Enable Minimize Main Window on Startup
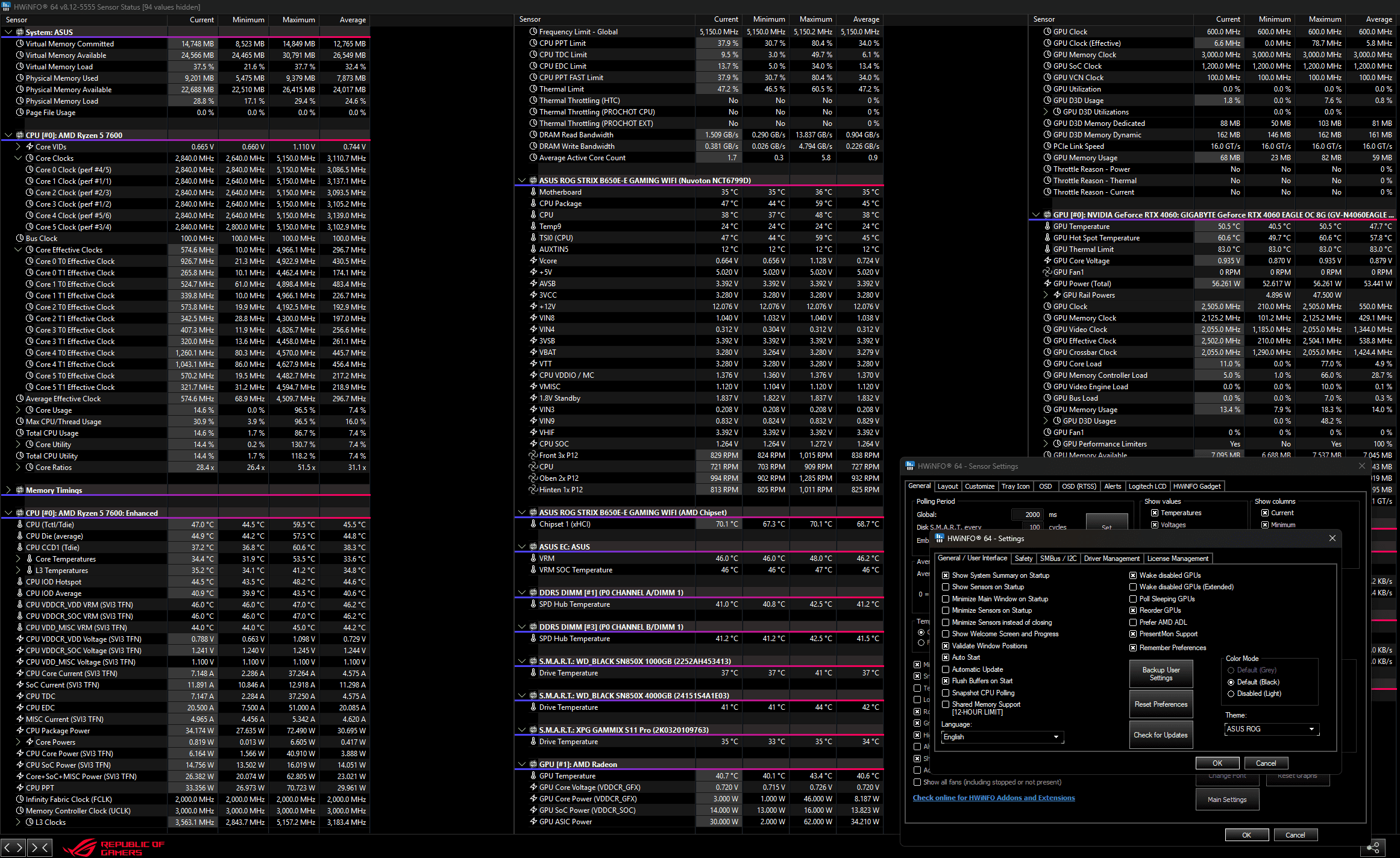 [x=946, y=599]
